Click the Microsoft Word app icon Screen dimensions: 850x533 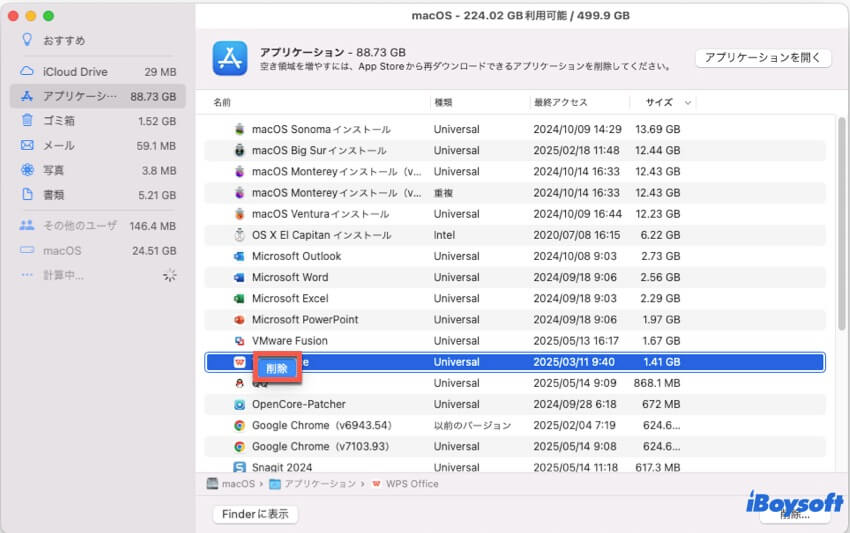tap(240, 277)
